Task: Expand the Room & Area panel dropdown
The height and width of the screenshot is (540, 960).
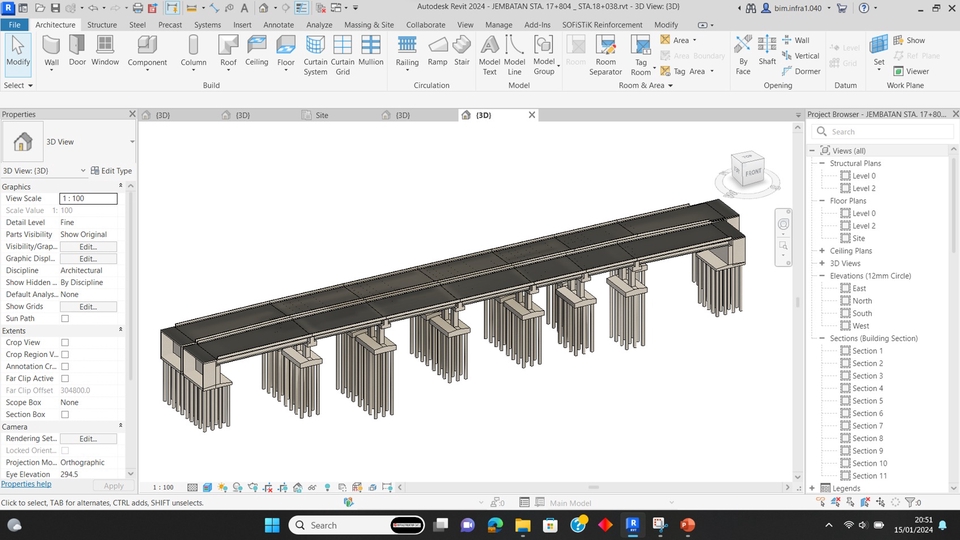Action: (x=645, y=85)
